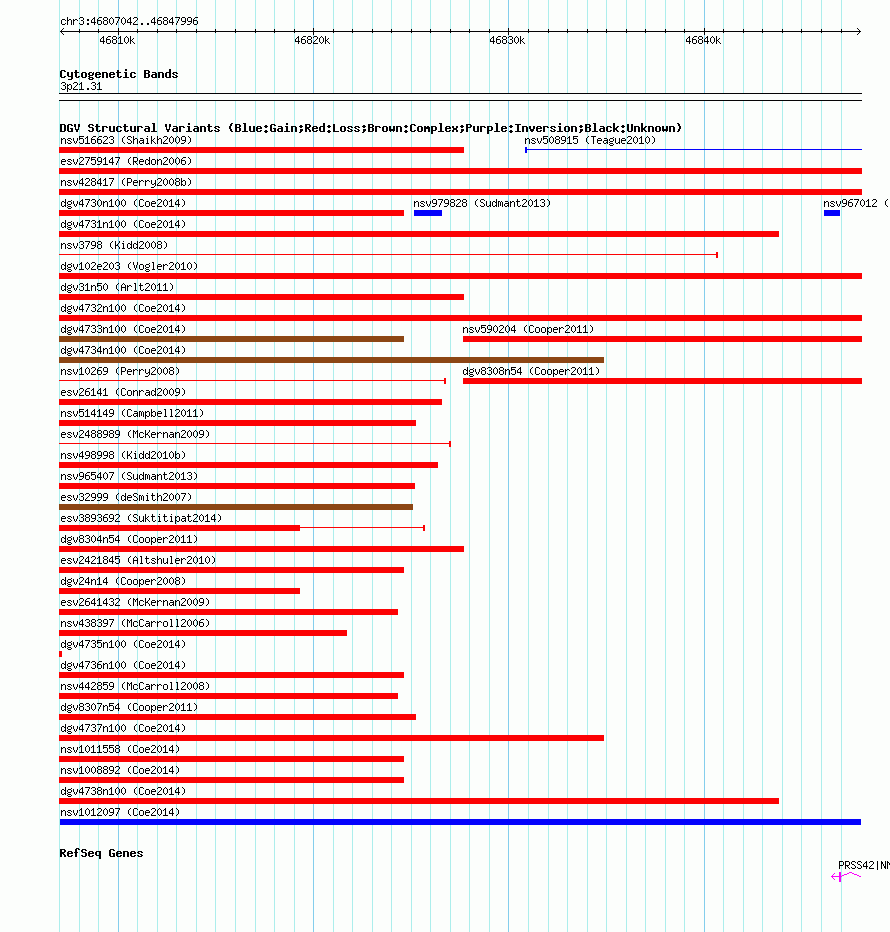Select the esv3893692 (Suktitipat2014) label
The height and width of the screenshot is (932, 890).
[141, 518]
